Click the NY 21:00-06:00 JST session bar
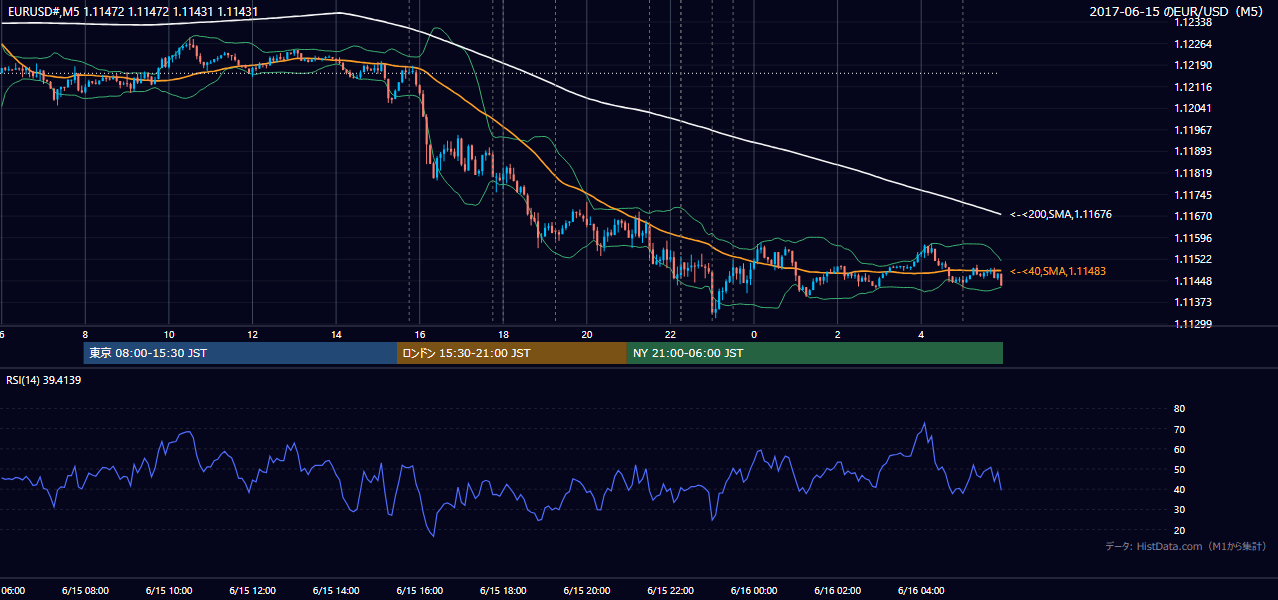This screenshot has width=1278, height=600. pyautogui.click(x=815, y=353)
